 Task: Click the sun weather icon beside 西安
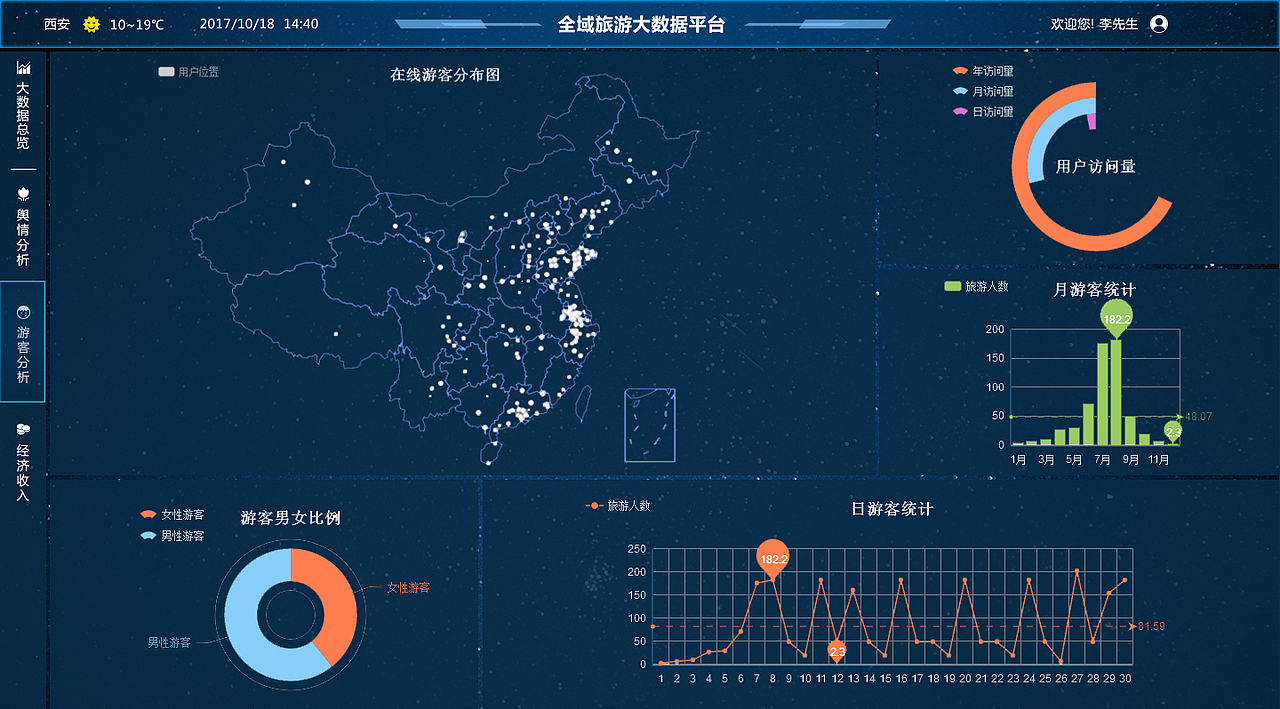90,24
